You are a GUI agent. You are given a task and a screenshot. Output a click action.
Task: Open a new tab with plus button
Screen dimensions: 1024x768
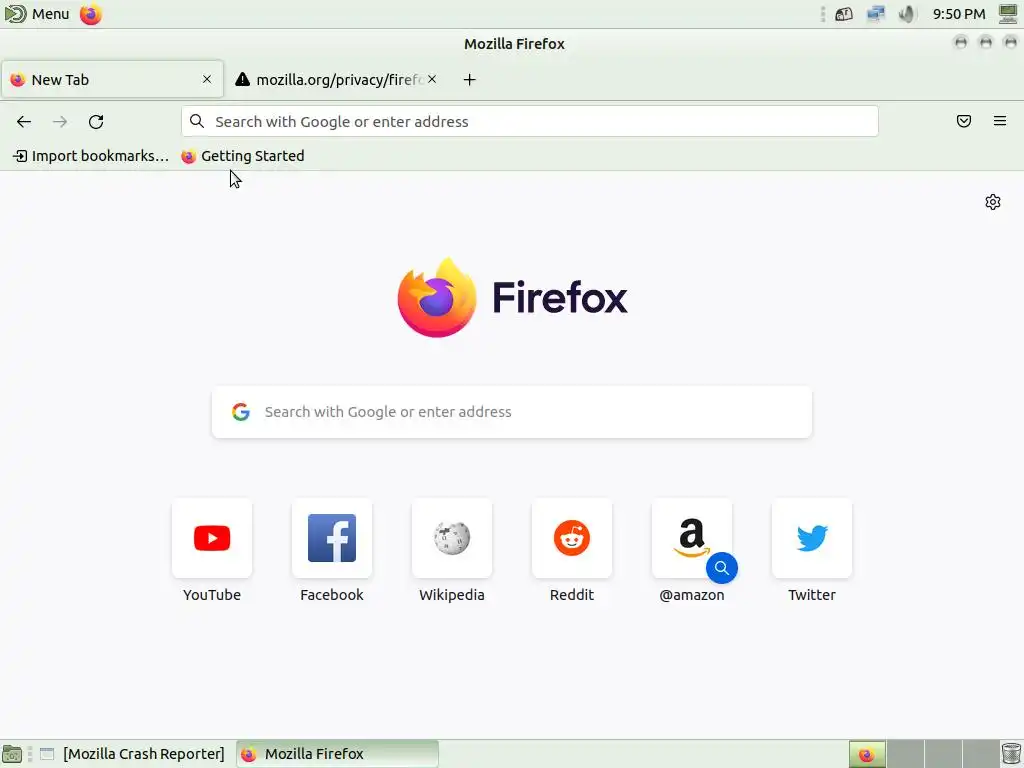(470, 80)
